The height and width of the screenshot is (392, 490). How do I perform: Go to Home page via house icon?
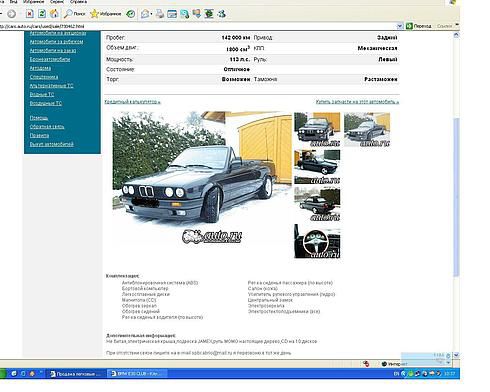pos(54,14)
